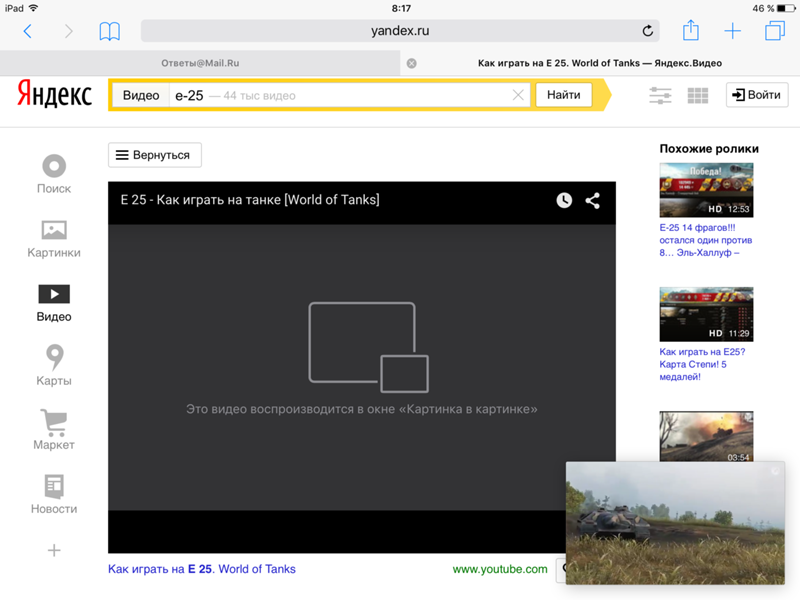The width and height of the screenshot is (800, 600).
Task: Close the Яндекс.Видео tab
Action: tap(412, 63)
